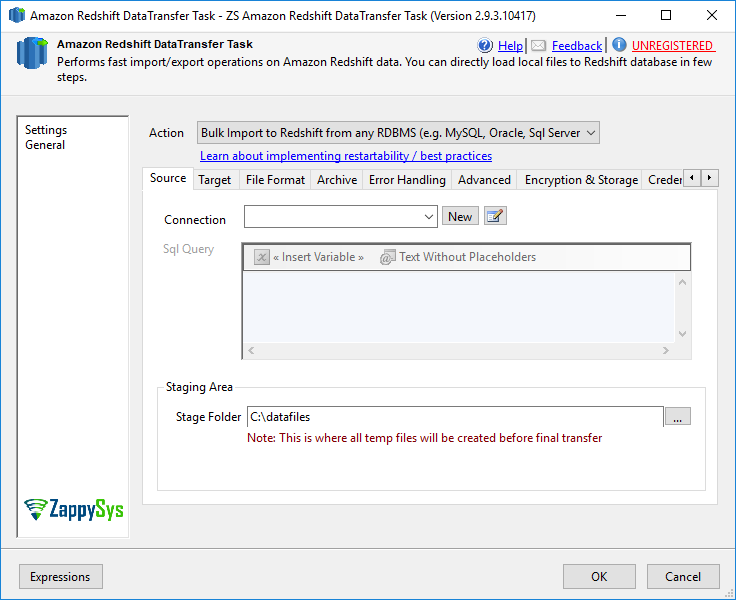The width and height of the screenshot is (736, 600).
Task: Close the DataTransfer Task dialog
Action: (712, 15)
